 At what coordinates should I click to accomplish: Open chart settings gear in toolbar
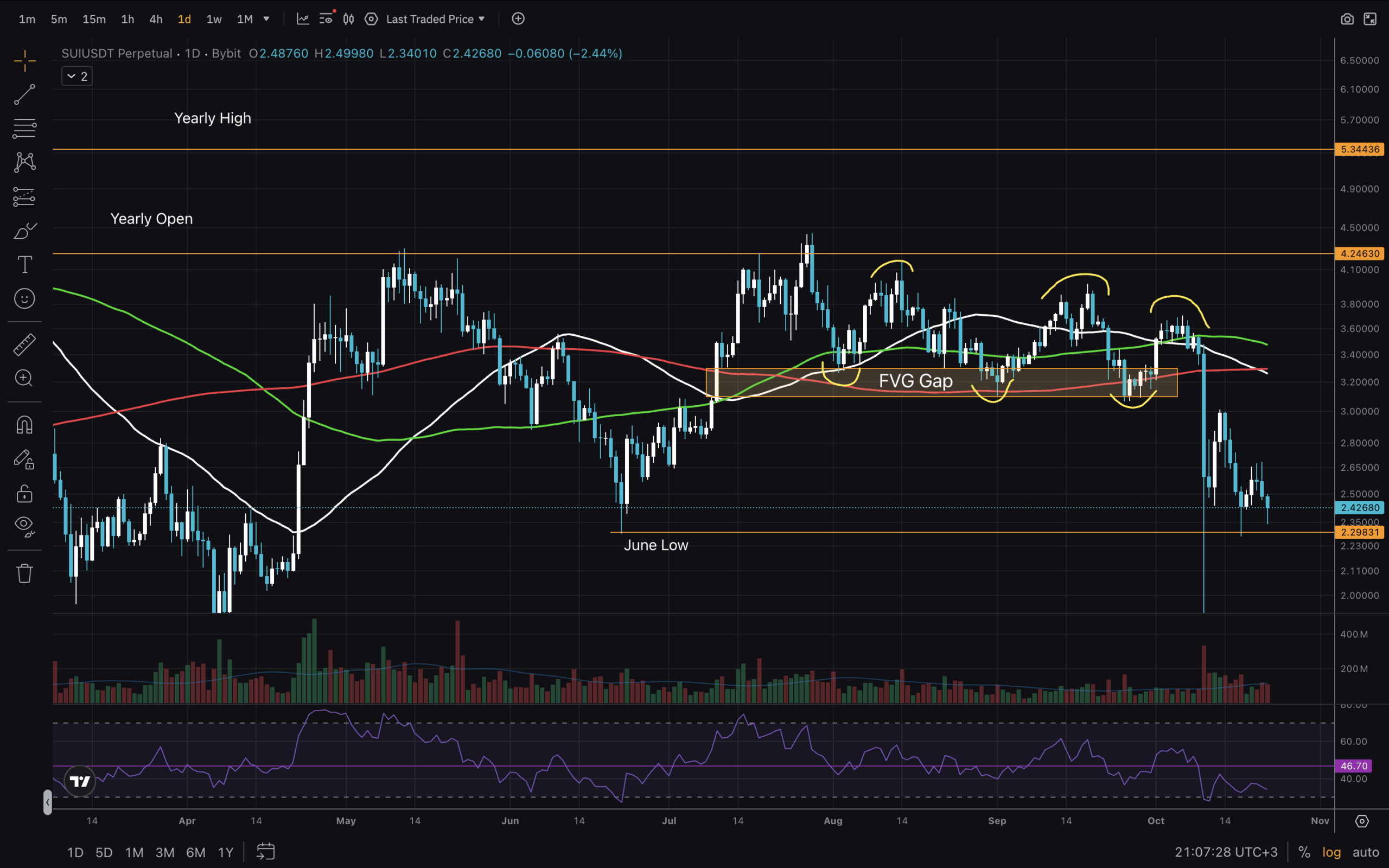pyautogui.click(x=371, y=19)
